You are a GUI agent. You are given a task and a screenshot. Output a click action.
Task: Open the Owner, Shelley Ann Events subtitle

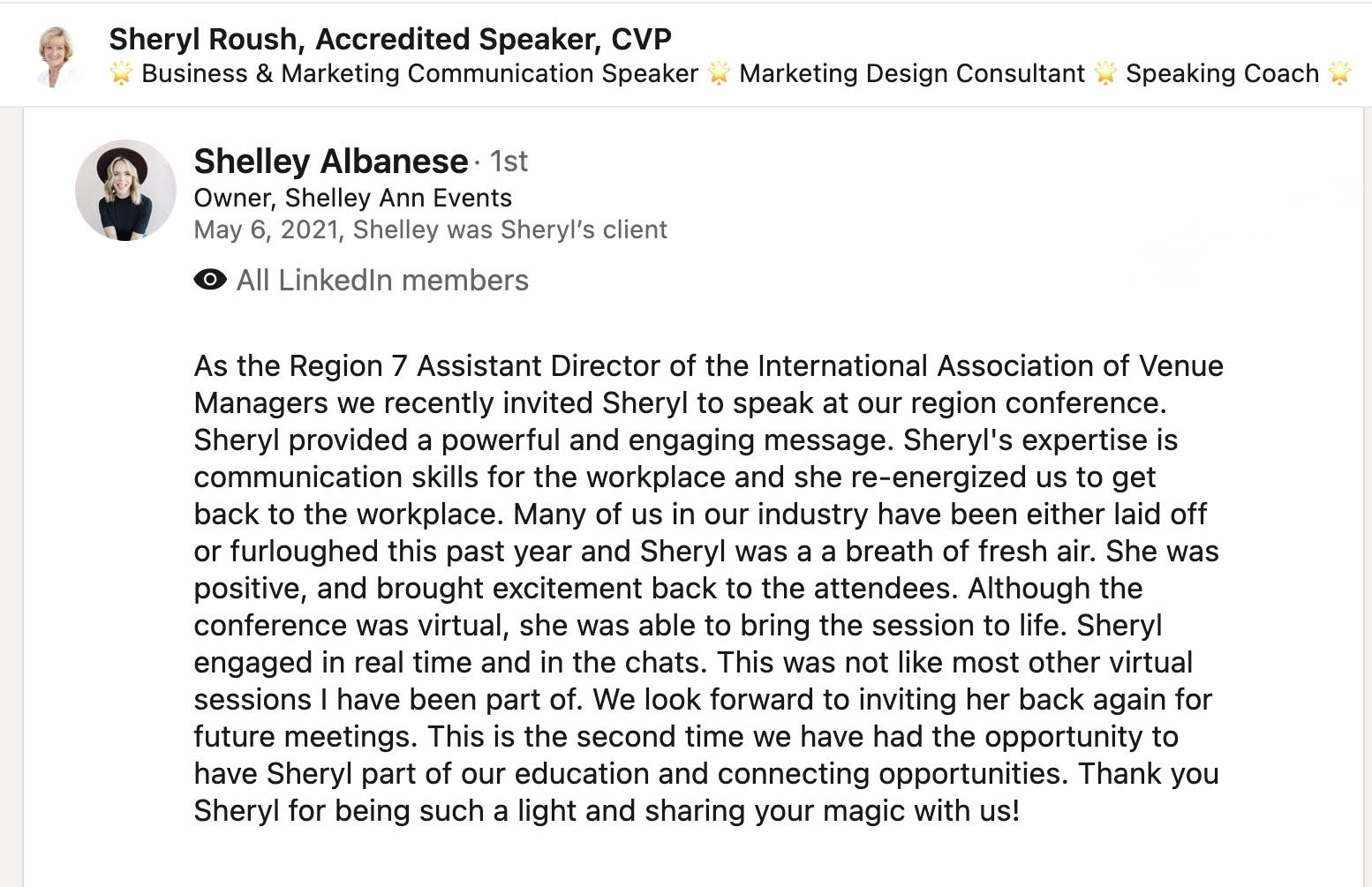coord(352,198)
